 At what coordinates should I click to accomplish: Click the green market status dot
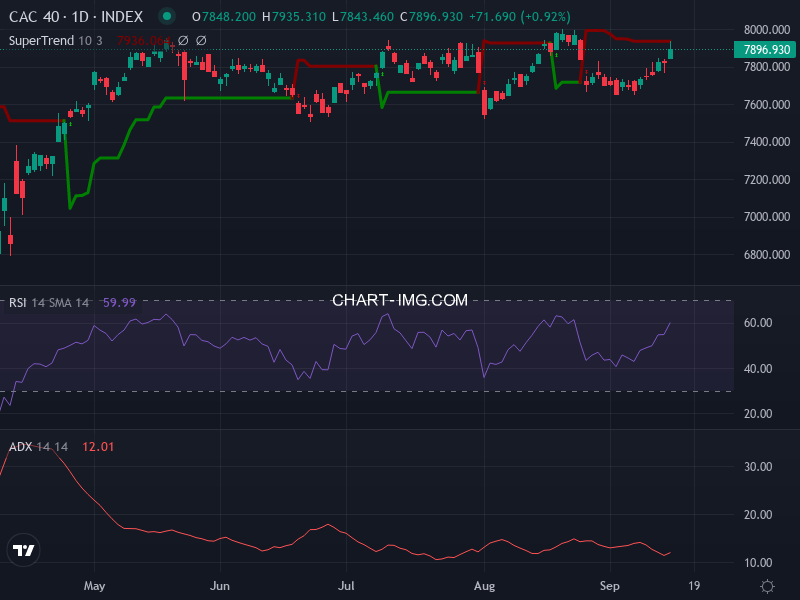tap(167, 17)
